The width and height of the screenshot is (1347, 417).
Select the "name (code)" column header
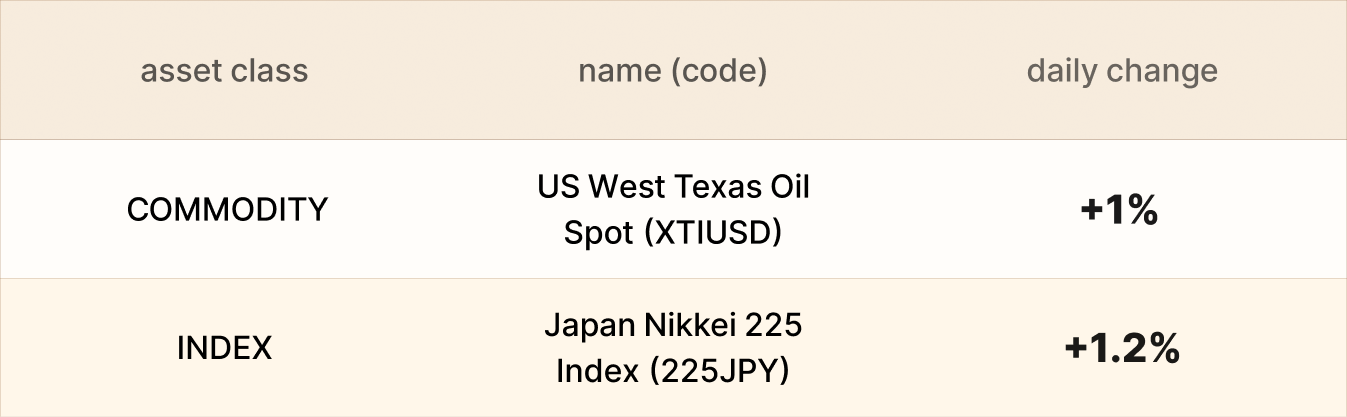[673, 71]
